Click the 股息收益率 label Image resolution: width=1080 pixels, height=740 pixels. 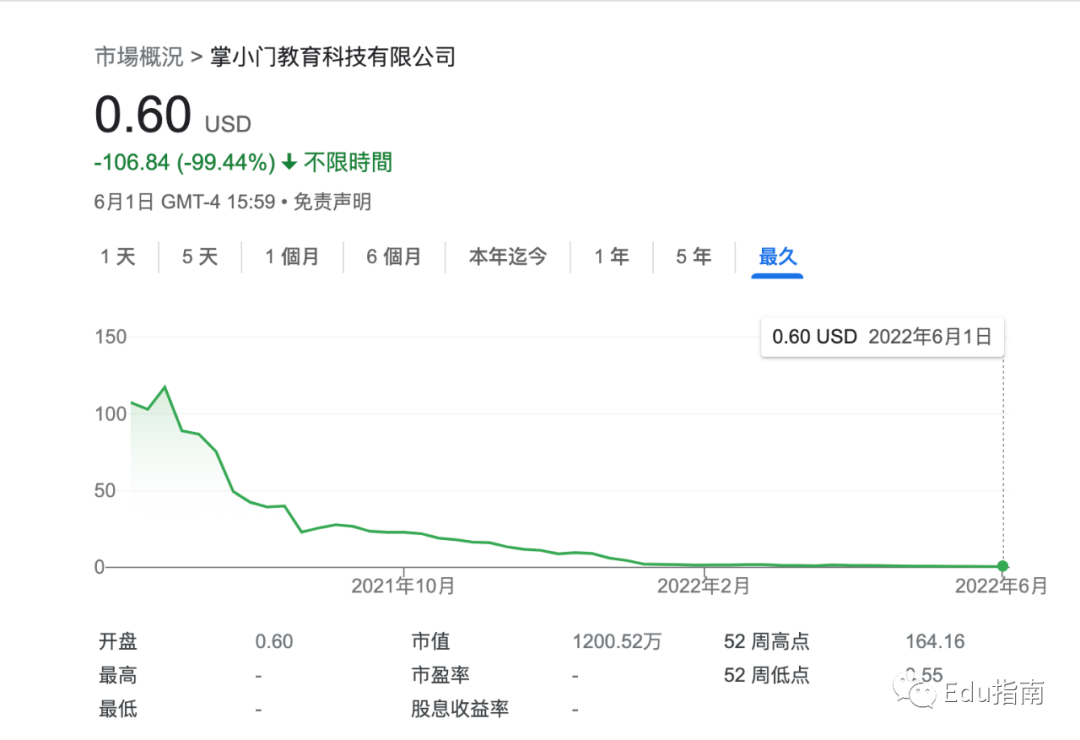(460, 709)
